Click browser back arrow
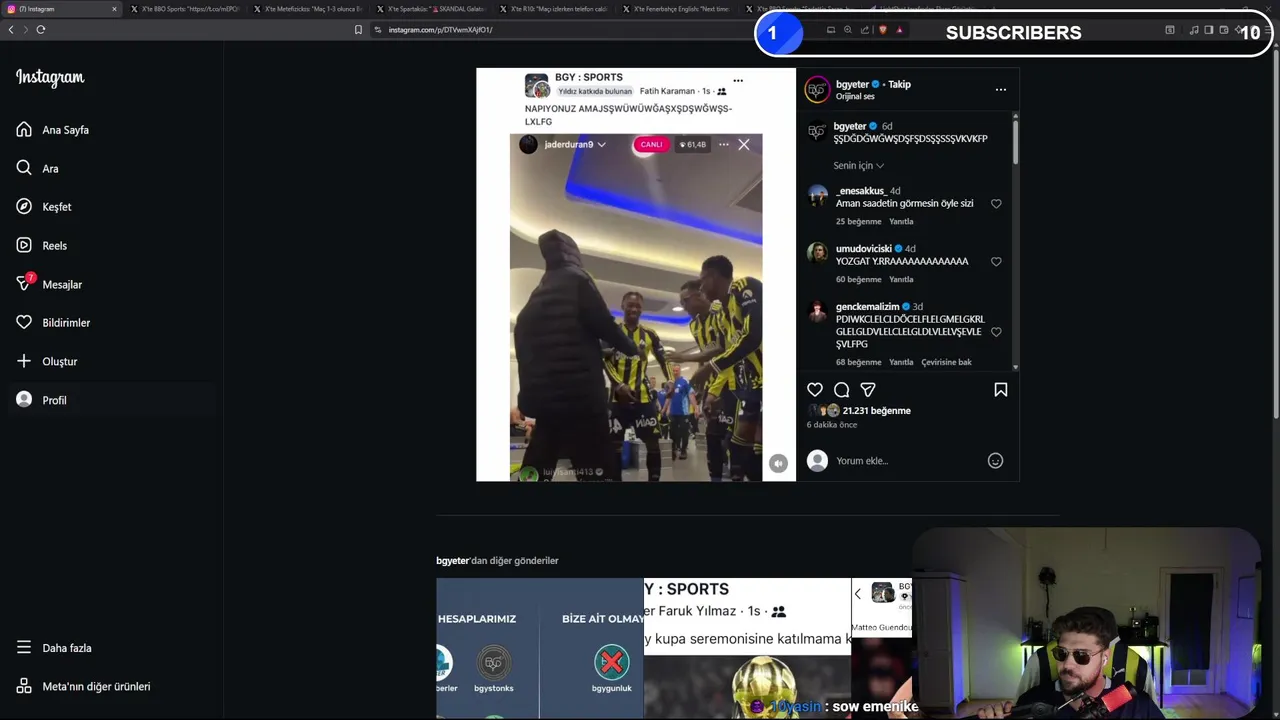Image resolution: width=1280 pixels, height=720 pixels. tap(11, 30)
